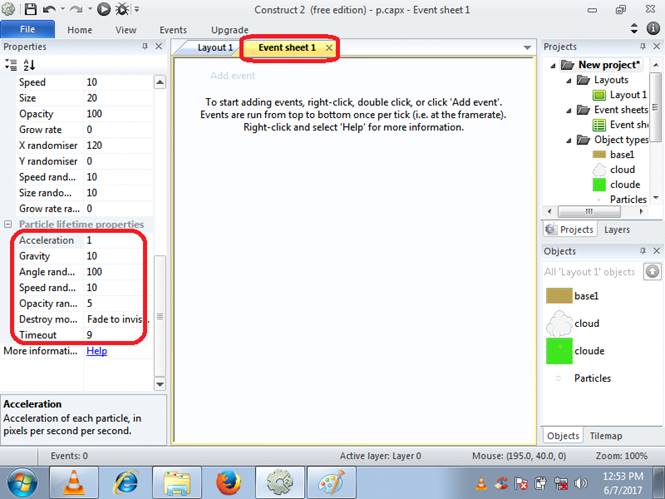Switch to the Layers tab

coord(617,229)
